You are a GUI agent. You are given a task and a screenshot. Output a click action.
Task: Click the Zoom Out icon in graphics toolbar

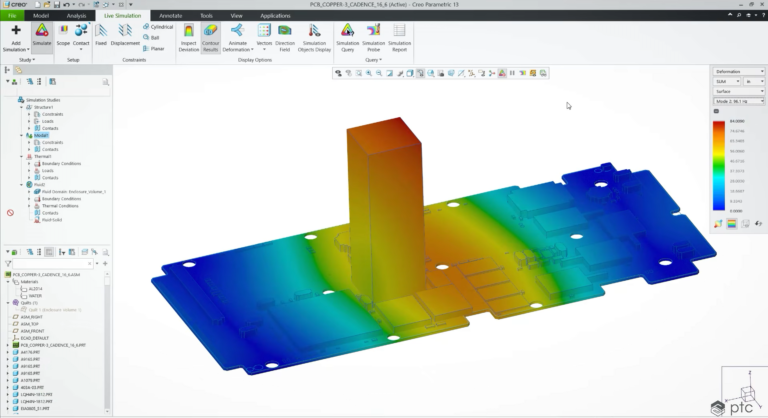(x=379, y=73)
